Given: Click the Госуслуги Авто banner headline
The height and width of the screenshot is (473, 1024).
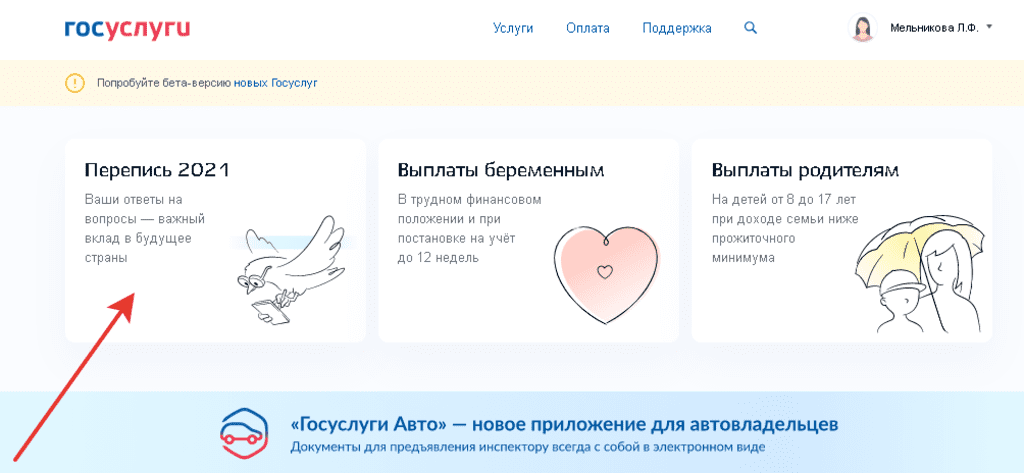Looking at the screenshot, I should click(x=564, y=425).
